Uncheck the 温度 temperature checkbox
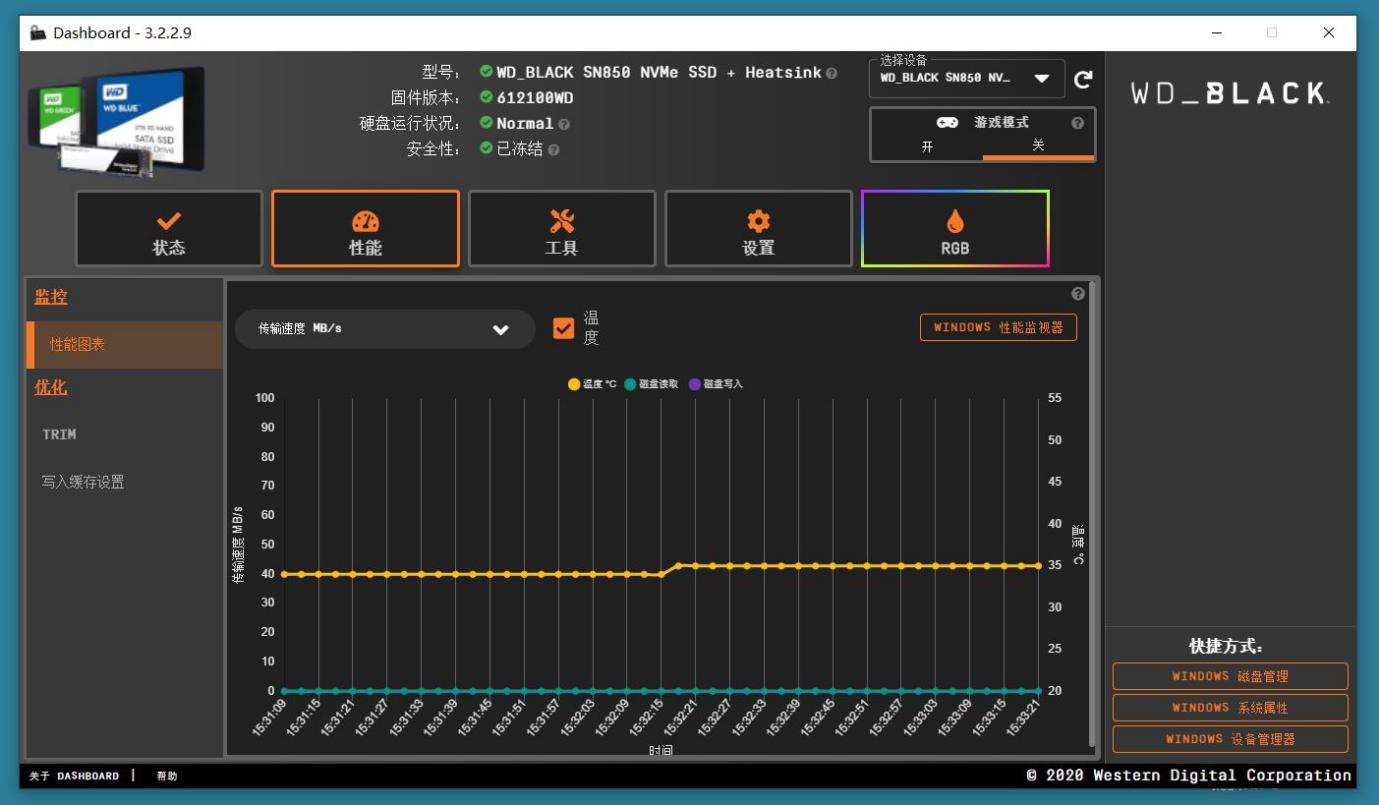Screen dimensions: 1379x805 pyautogui.click(x=564, y=328)
